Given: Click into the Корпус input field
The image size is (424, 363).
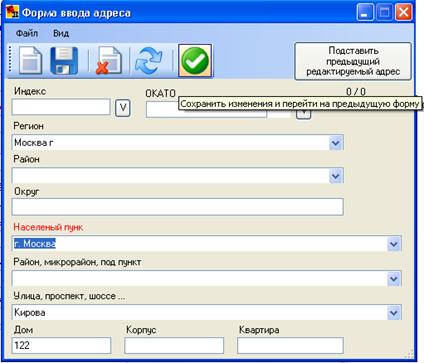Looking at the screenshot, I should pos(174,345).
